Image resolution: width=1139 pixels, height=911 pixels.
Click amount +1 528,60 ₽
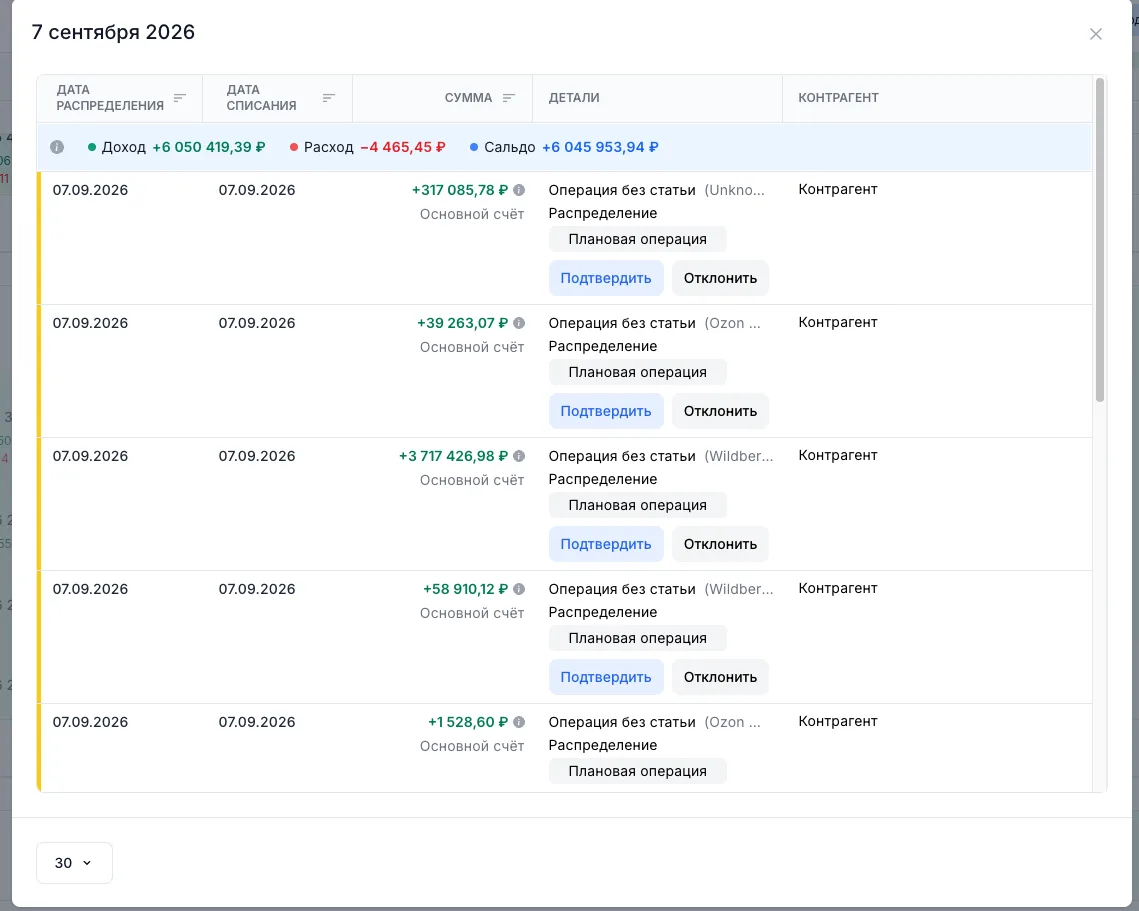468,721
